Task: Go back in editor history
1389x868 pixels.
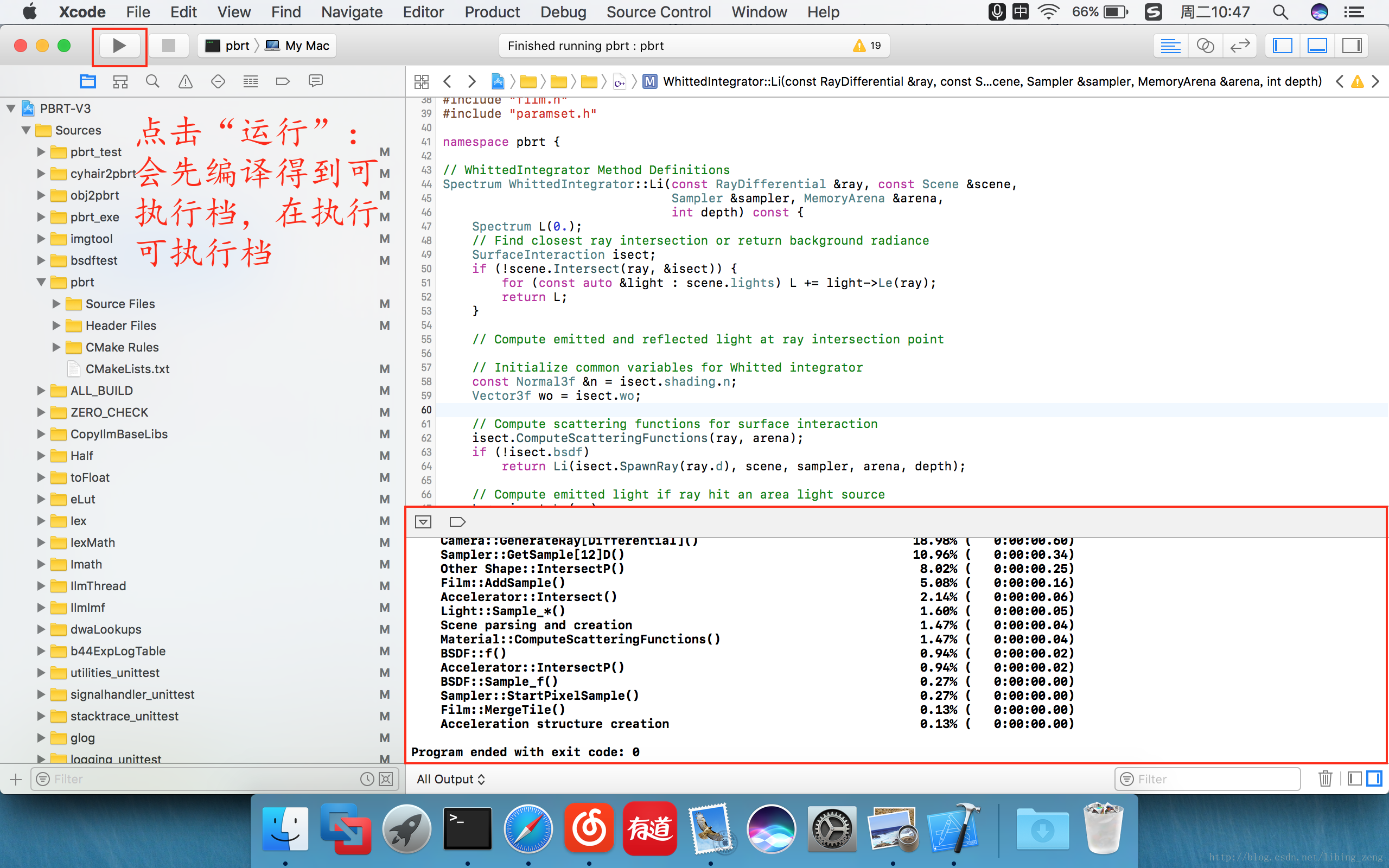Action: pos(448,81)
